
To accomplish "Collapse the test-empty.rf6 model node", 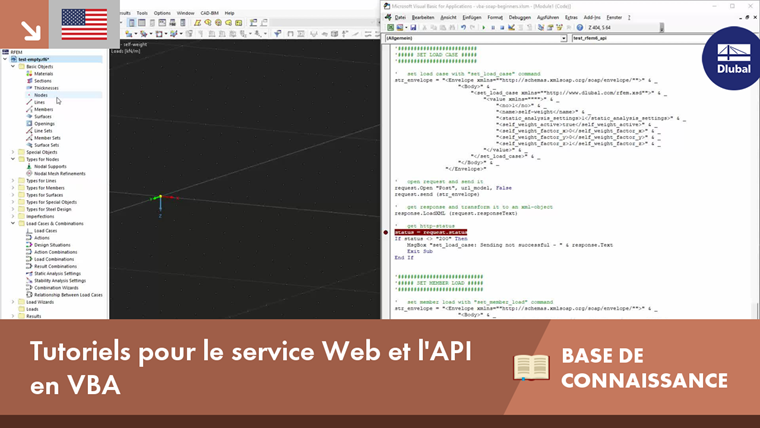I will point(5,59).
